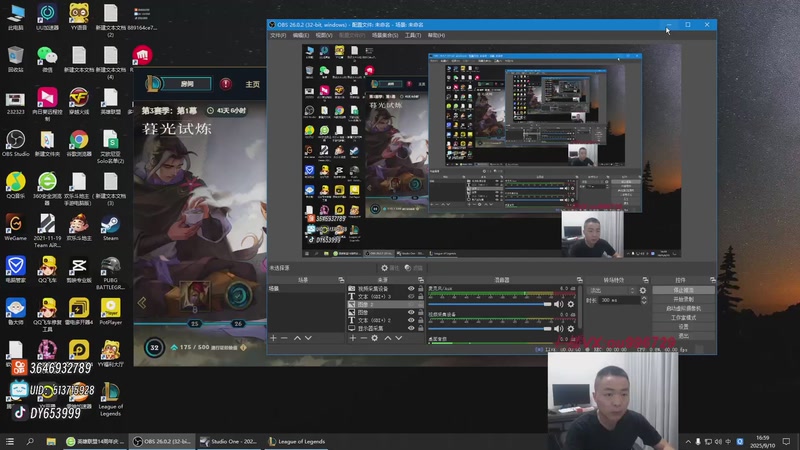Pop out the 来源 dock
The image size is (800, 450).
pos(420,280)
